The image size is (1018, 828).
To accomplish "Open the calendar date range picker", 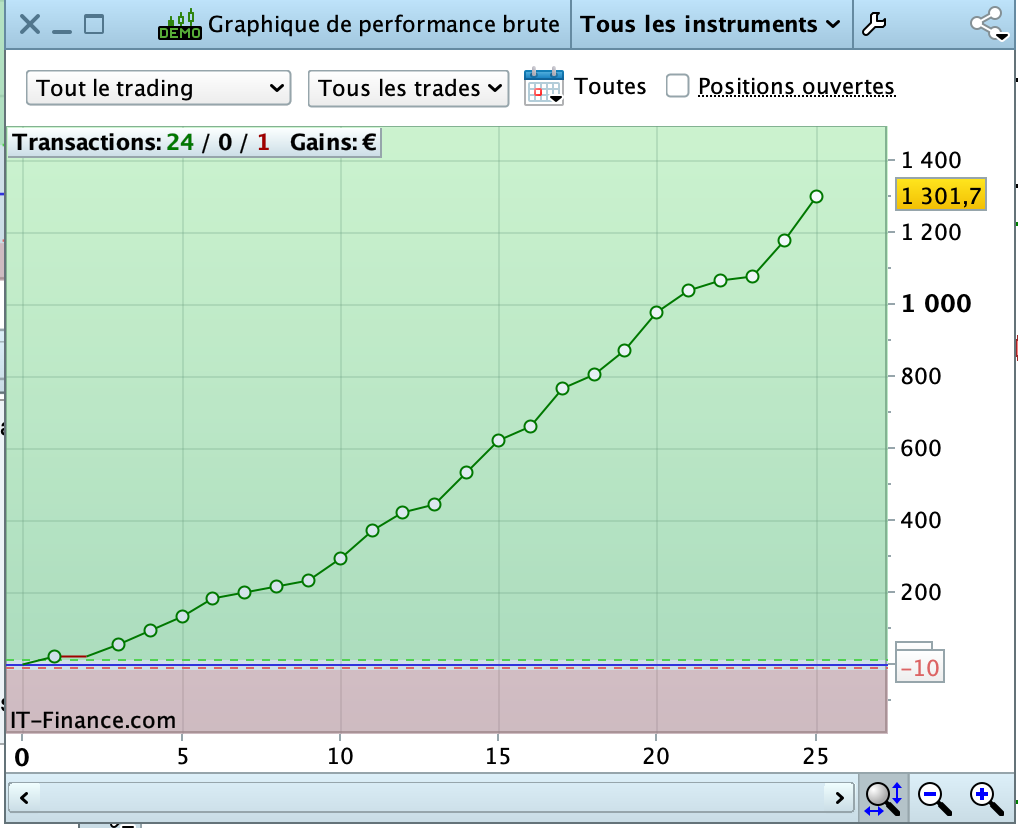I will click(543, 86).
